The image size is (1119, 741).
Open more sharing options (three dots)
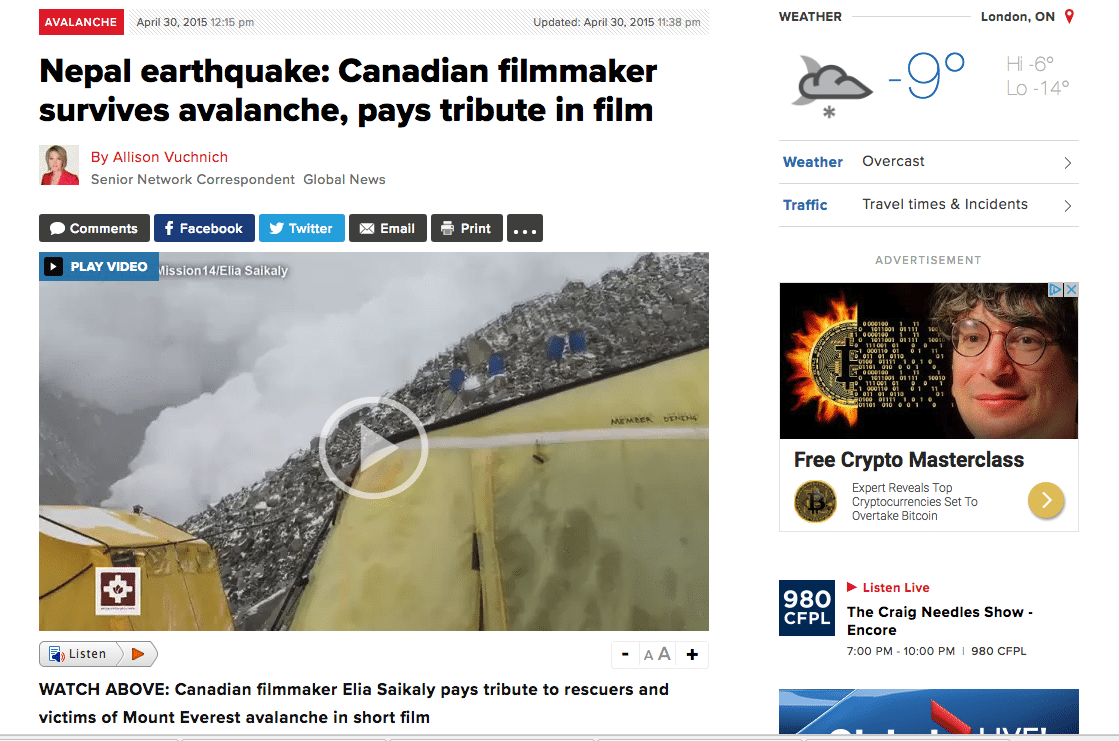pos(525,228)
